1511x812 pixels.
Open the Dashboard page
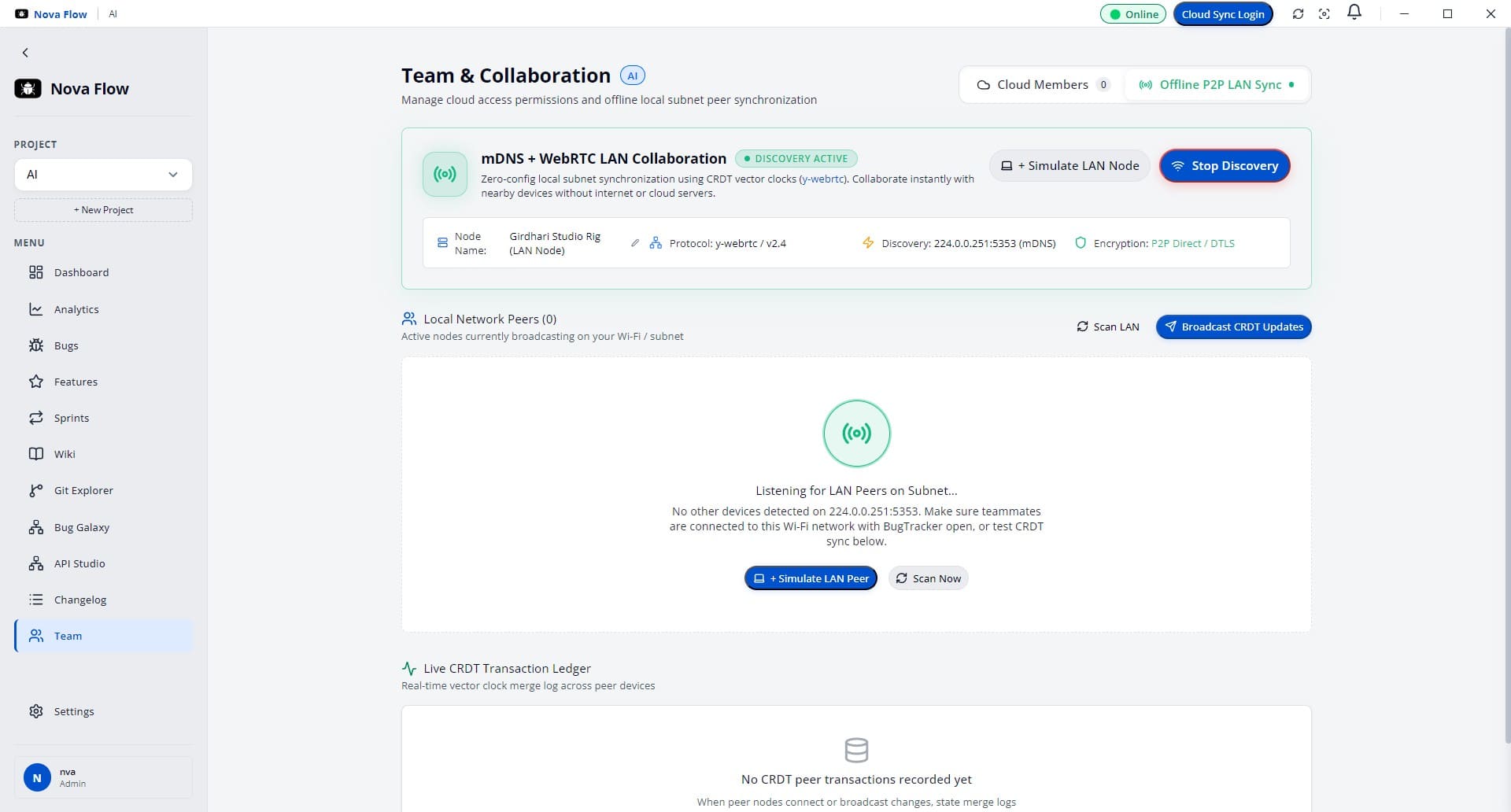point(103,272)
